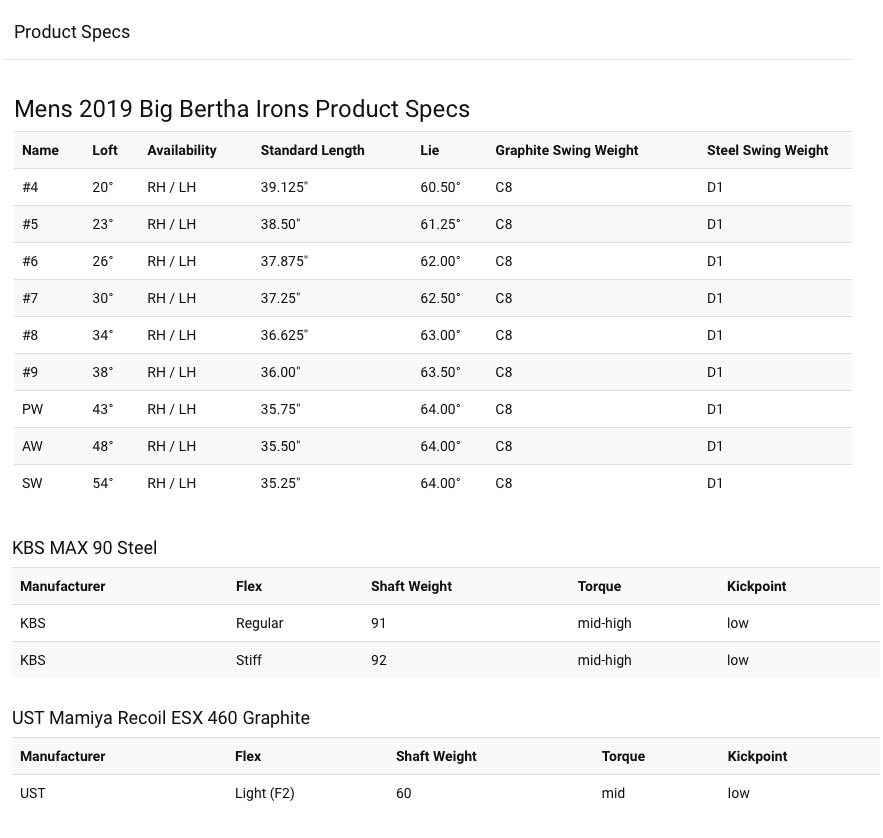Select shaft weight 92 cell

[379, 660]
